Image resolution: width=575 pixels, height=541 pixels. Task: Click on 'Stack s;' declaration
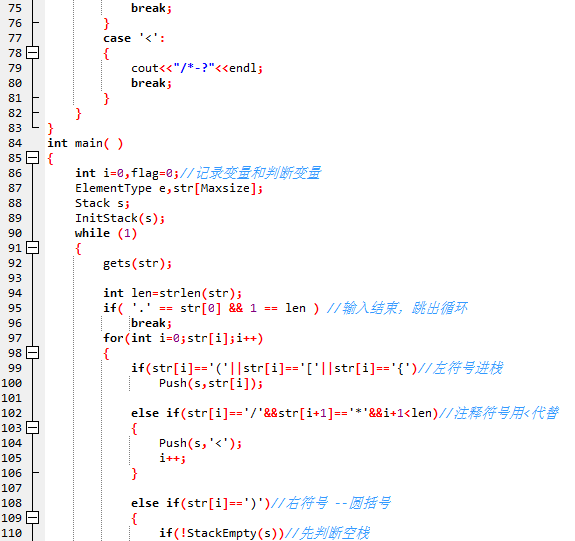(102, 203)
